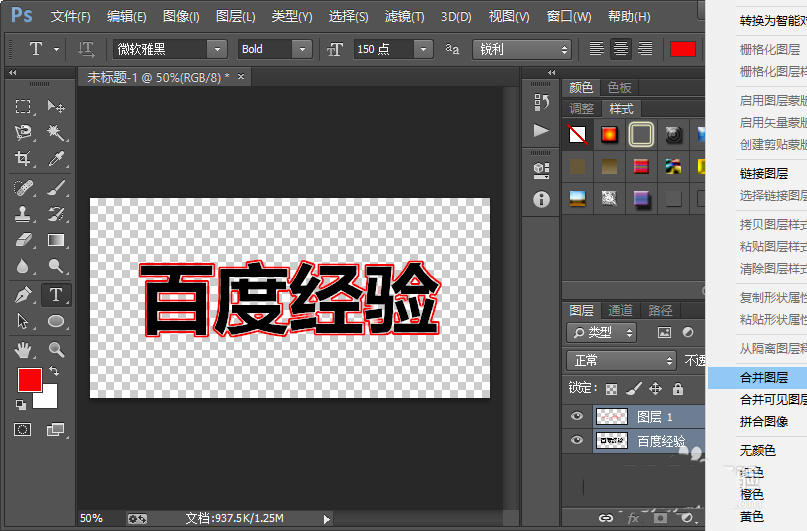The image size is (807, 531).
Task: Select the History Brush tool
Action: point(56,214)
